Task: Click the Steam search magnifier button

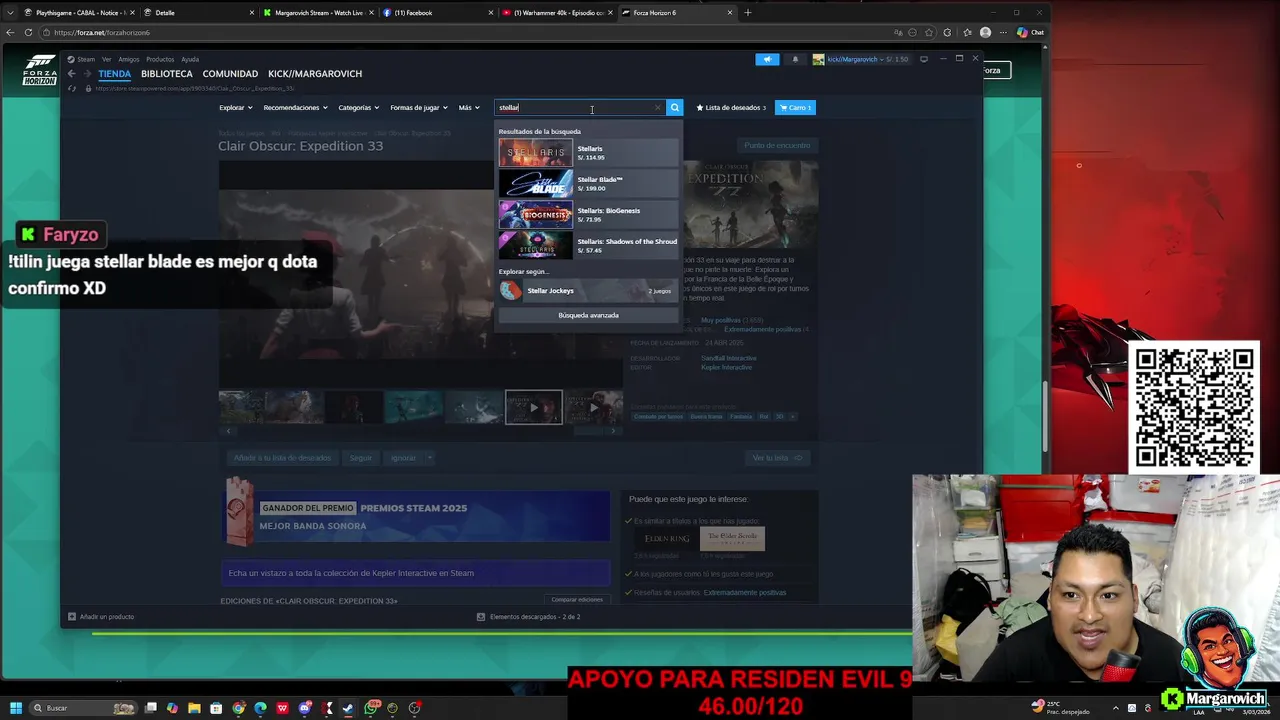Action: [x=674, y=107]
